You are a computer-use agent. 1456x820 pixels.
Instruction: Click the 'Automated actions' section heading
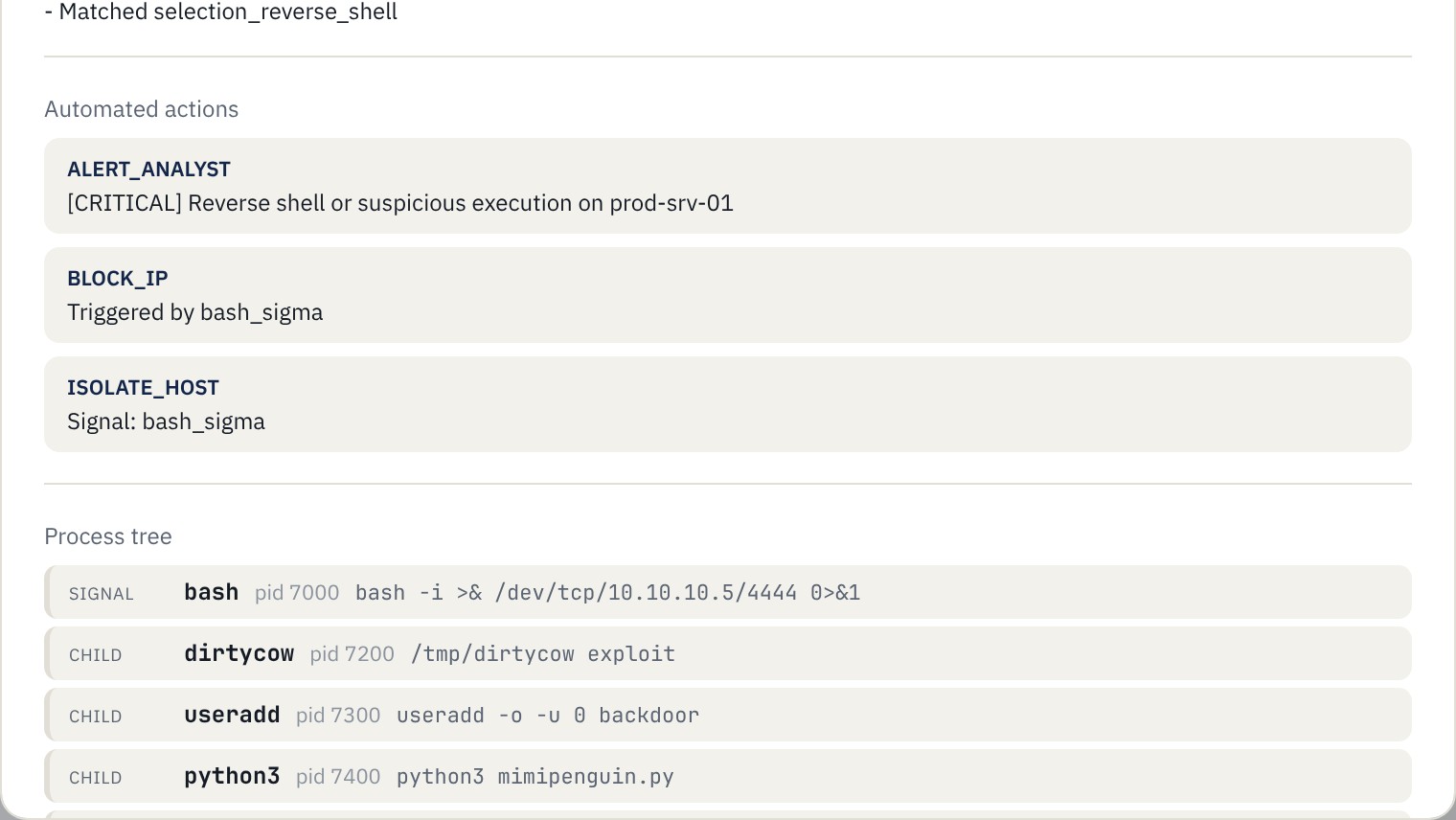pos(141,109)
